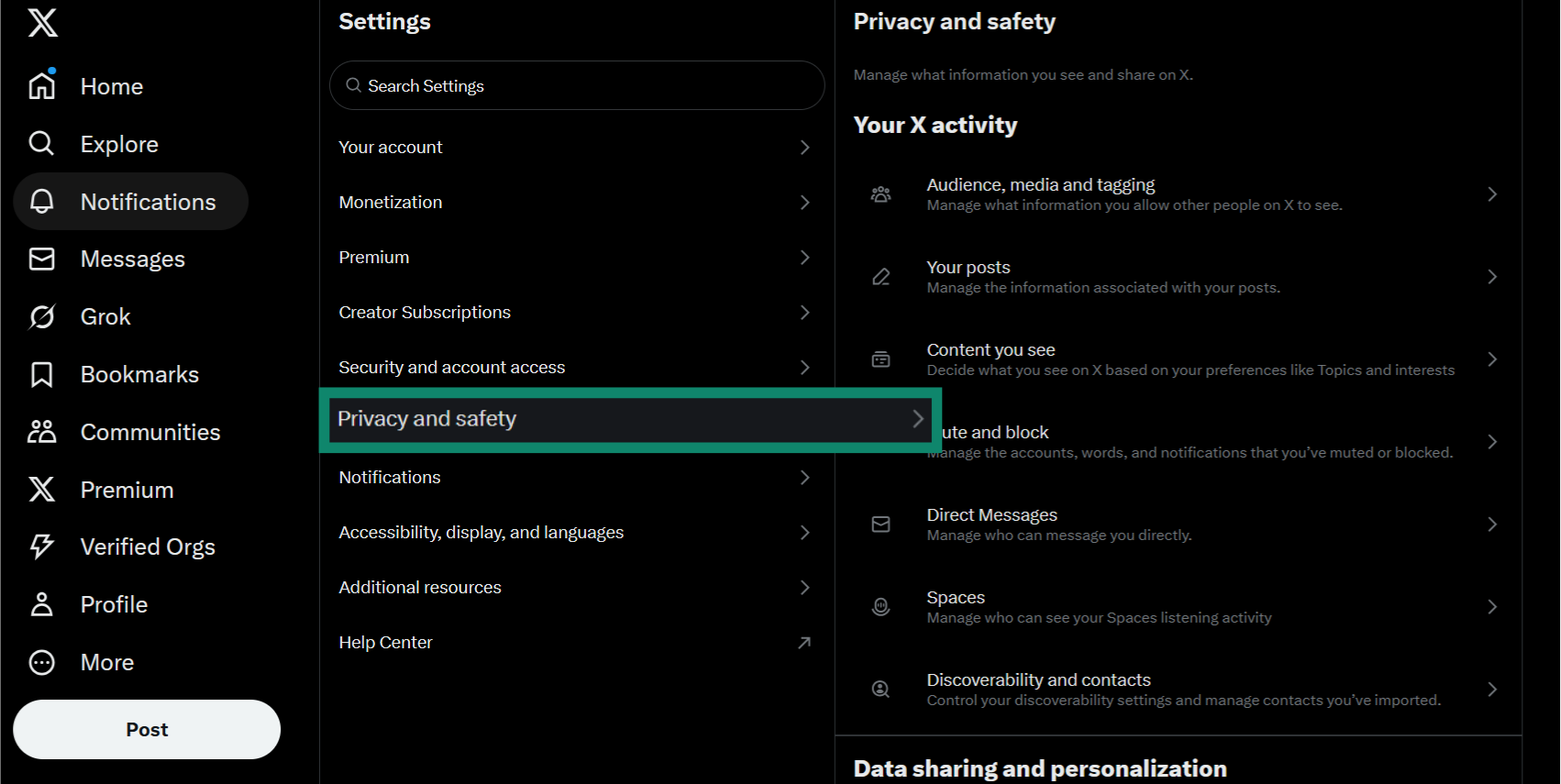1561x784 pixels.
Task: Select Content you see settings
Action: pyautogui.click(x=1183, y=359)
